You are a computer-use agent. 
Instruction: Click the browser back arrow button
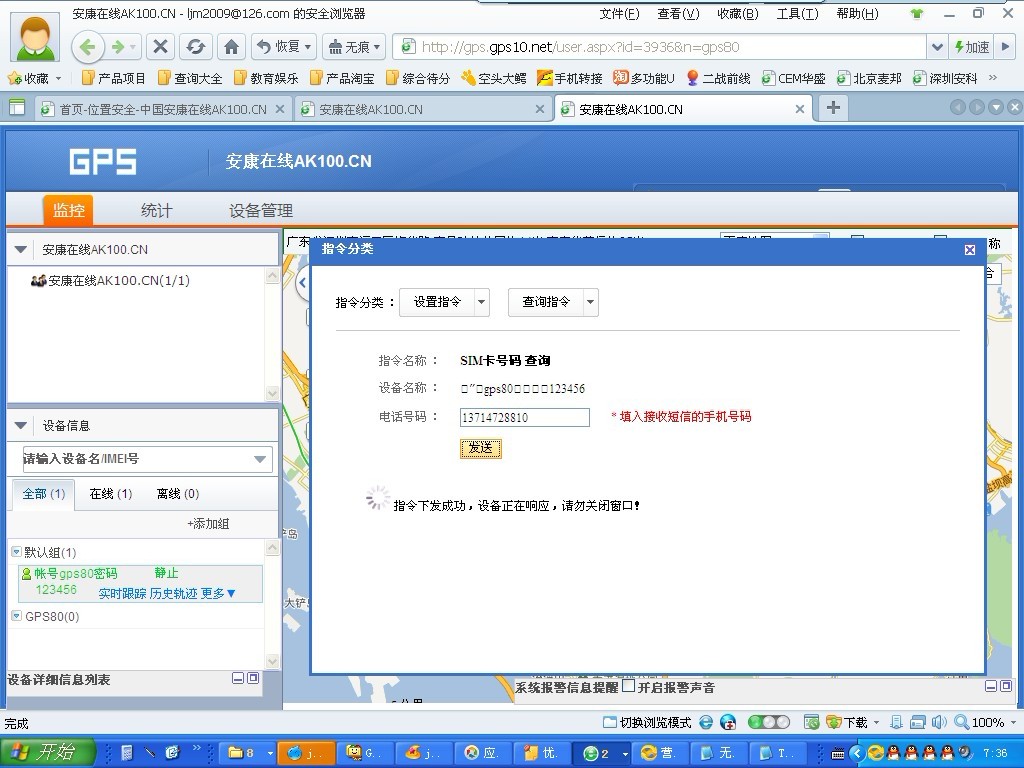(x=88, y=47)
